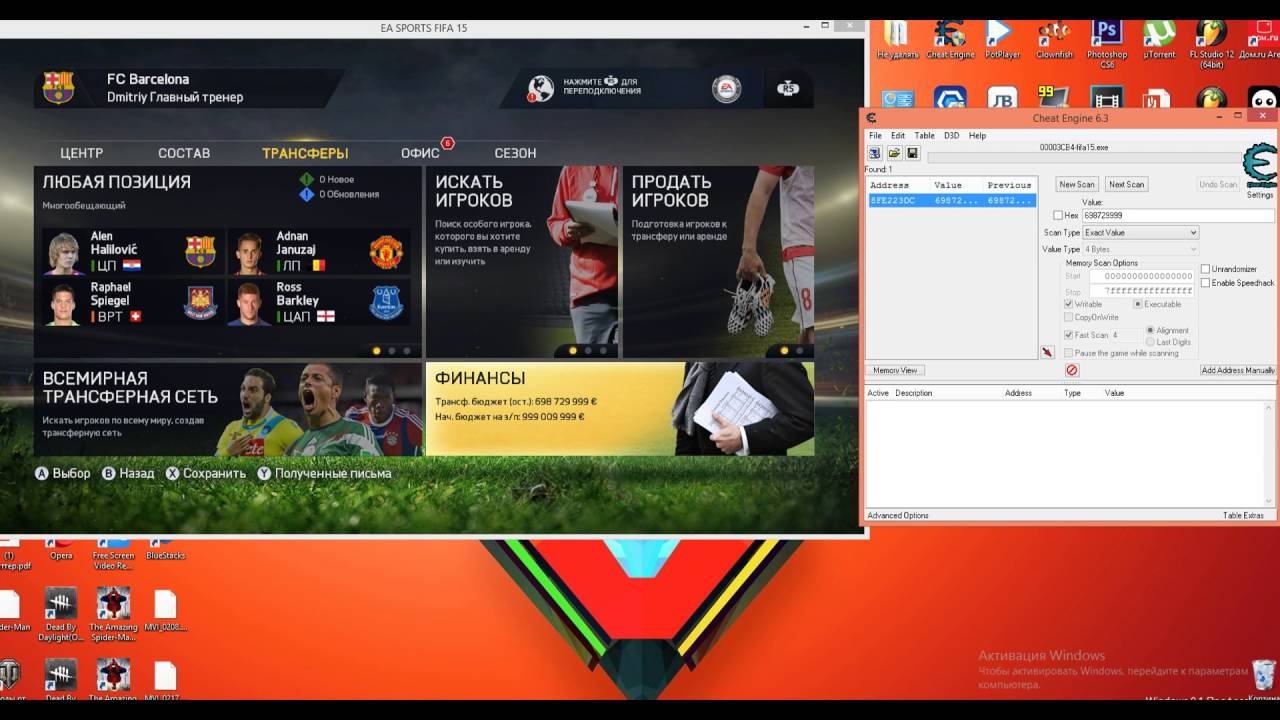Select the Alignment radio button
Viewport: 1280px width, 720px height.
[1151, 330]
